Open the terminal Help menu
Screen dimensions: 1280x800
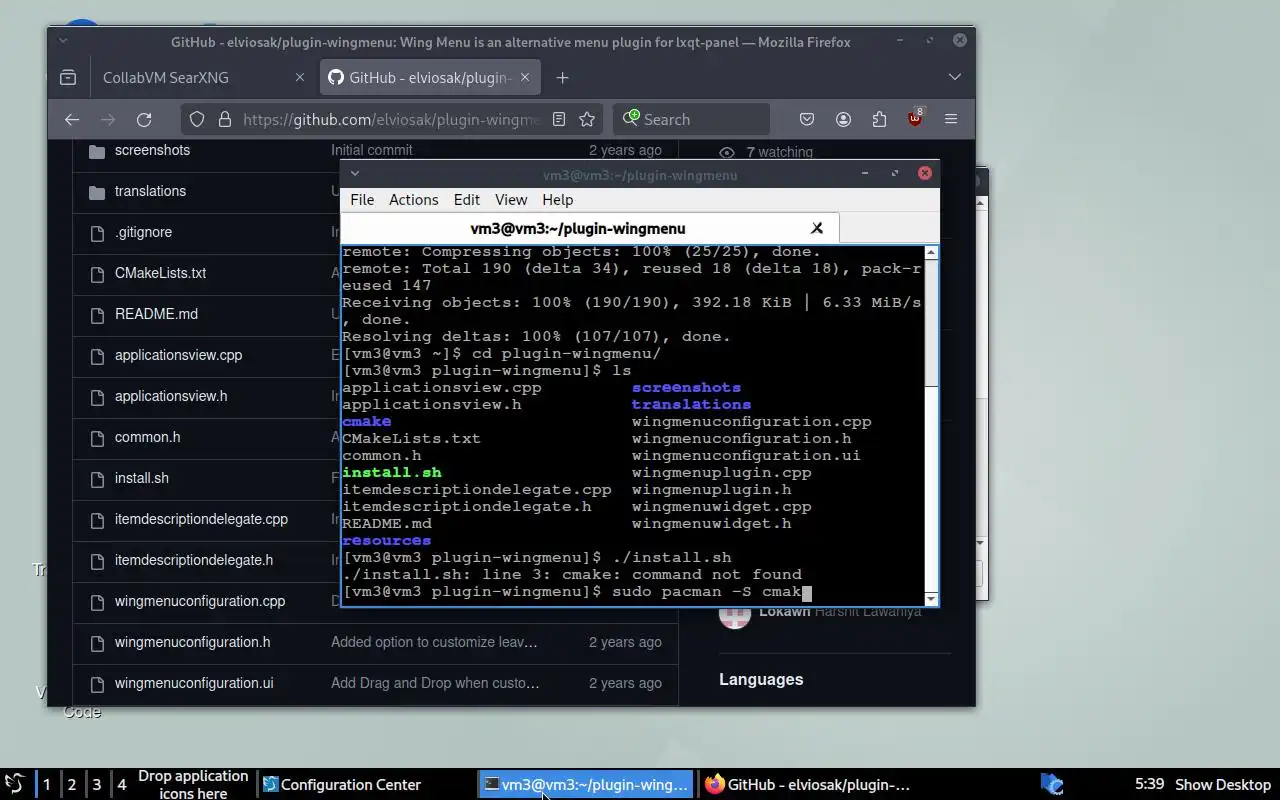(557, 200)
